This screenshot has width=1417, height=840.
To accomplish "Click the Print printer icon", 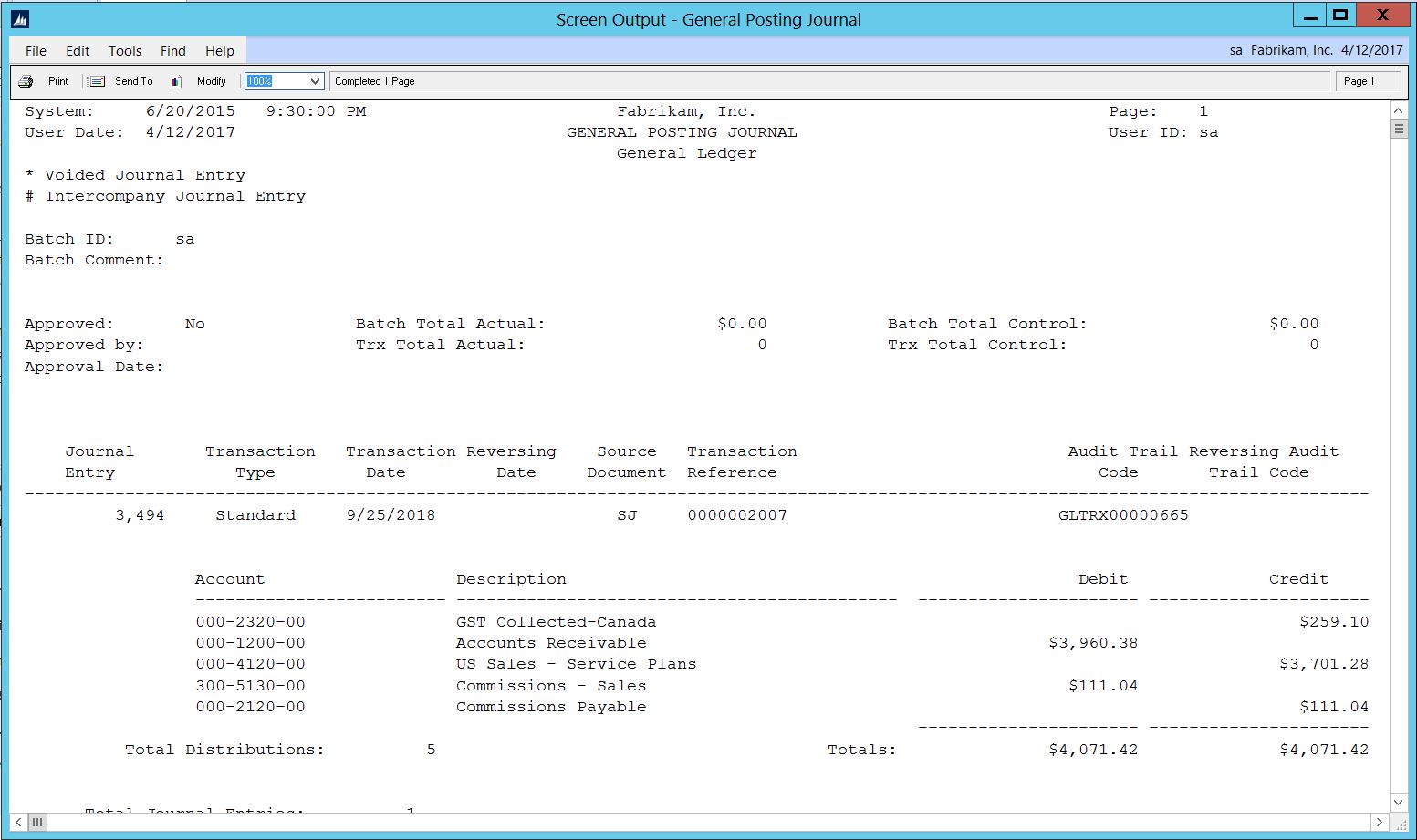I will (x=26, y=80).
